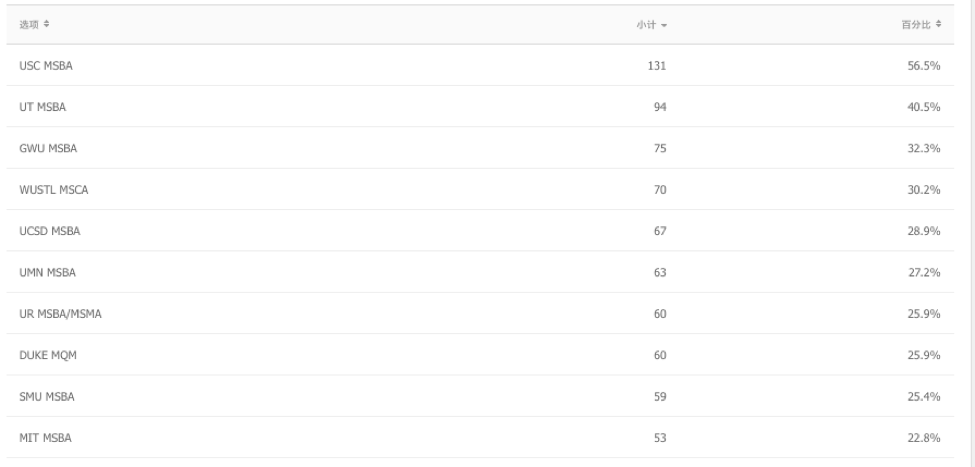Click the 22.8% value for MIT MSBA
Screen dimensions: 975x467
click(x=923, y=437)
